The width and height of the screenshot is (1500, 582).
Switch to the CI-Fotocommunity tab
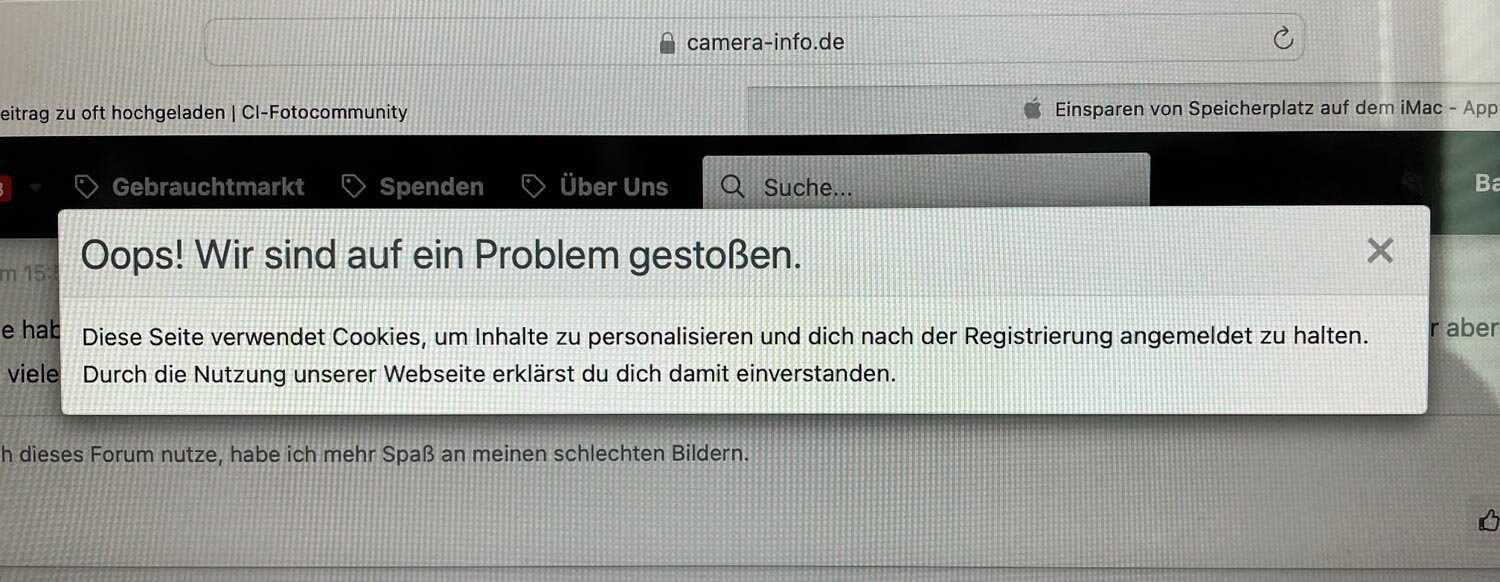coord(204,112)
